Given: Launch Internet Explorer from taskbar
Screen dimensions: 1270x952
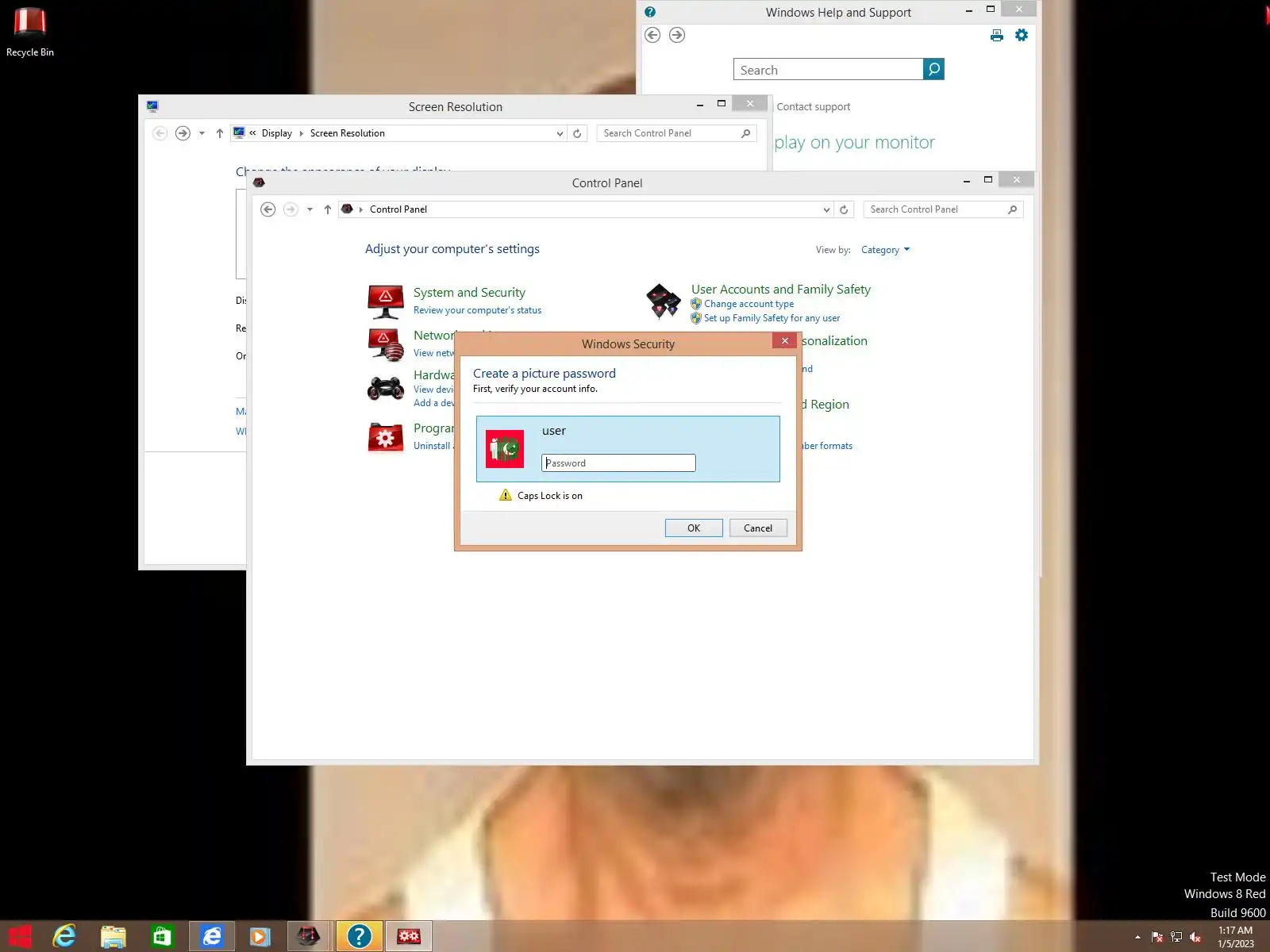Looking at the screenshot, I should point(64,937).
